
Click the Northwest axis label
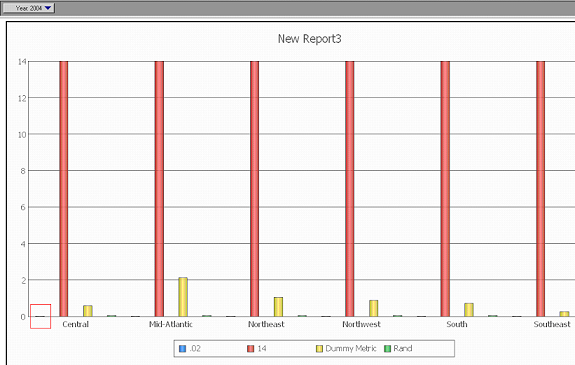click(361, 324)
